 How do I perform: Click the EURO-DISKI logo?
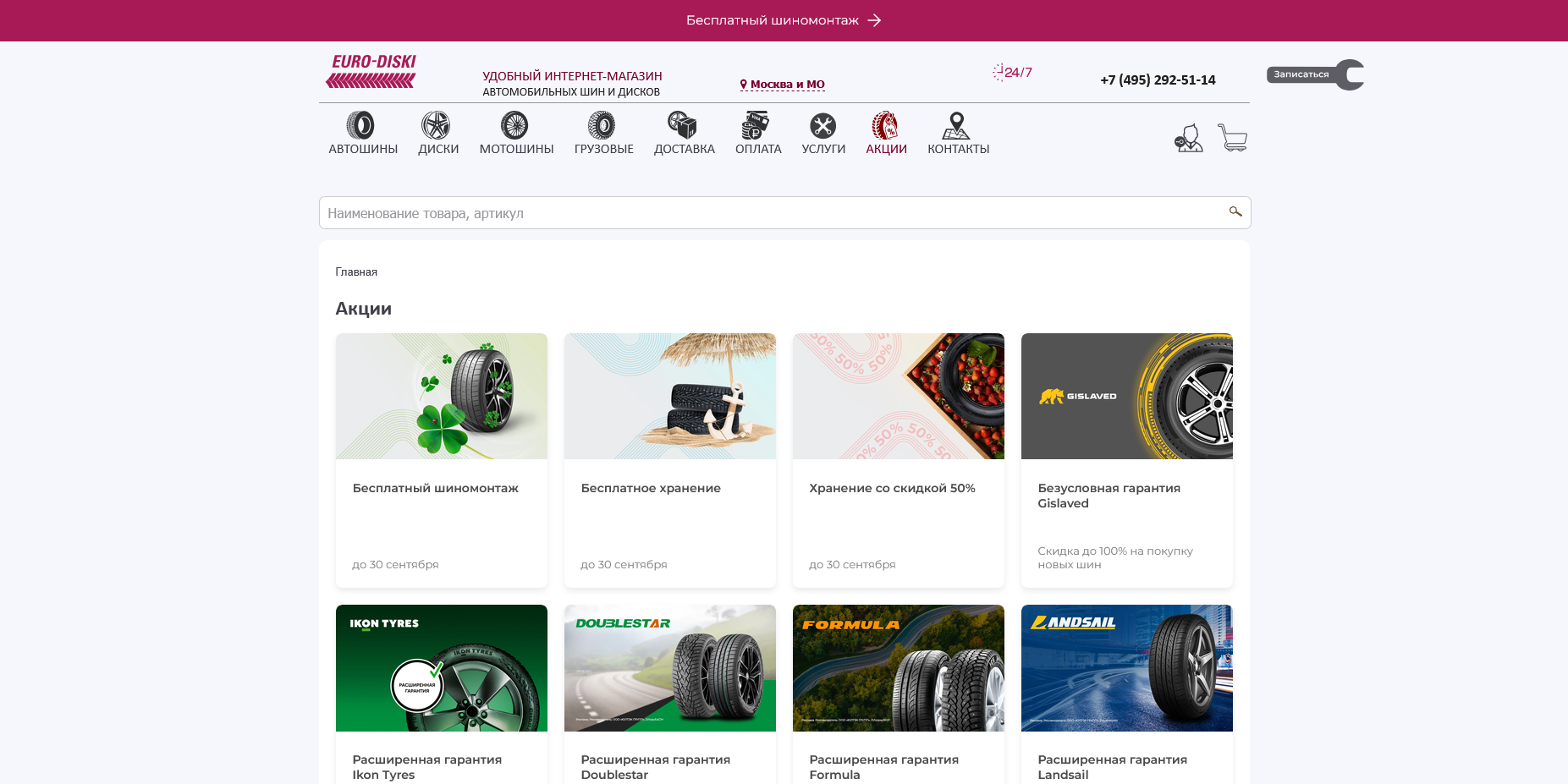pos(371,71)
